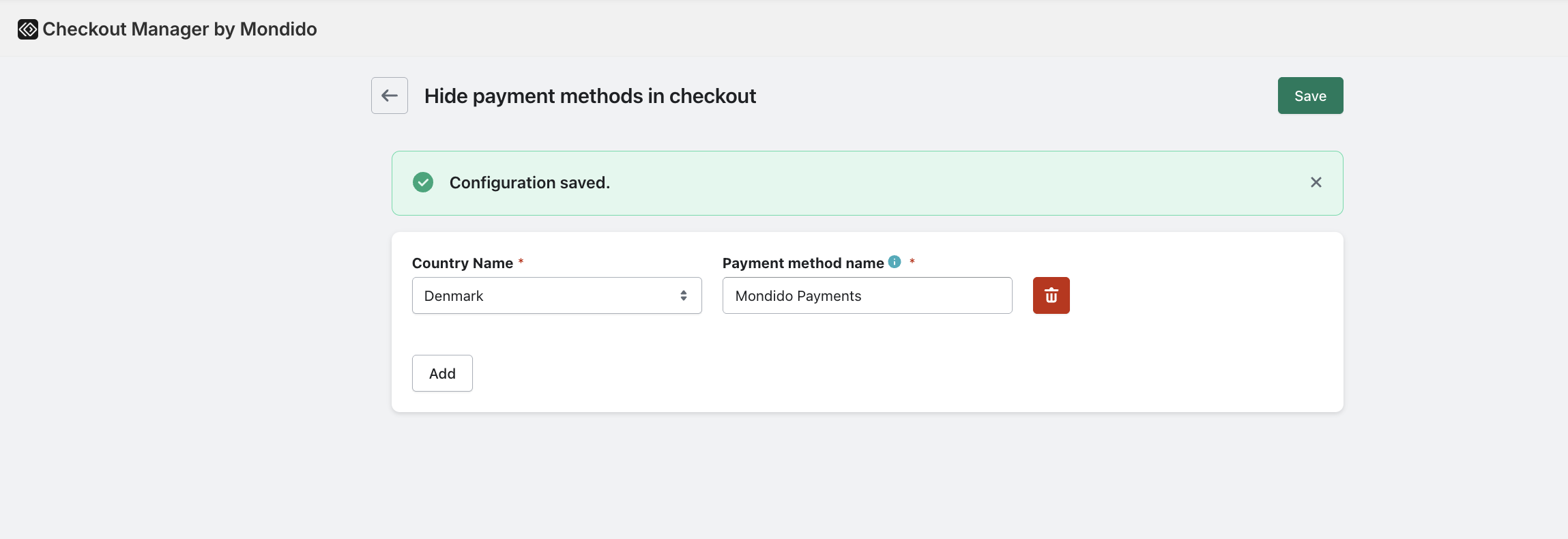The width and height of the screenshot is (1568, 539).
Task: Save the configuration
Action: [x=1310, y=96]
